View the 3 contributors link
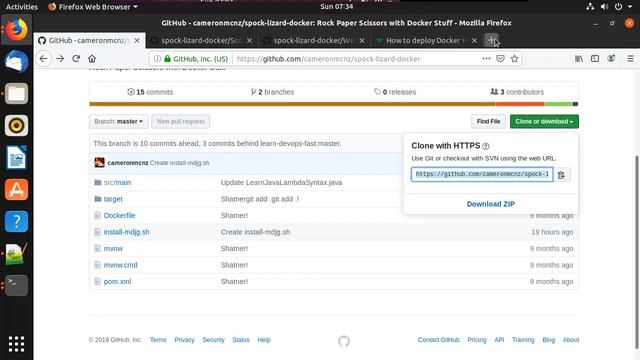 point(517,92)
